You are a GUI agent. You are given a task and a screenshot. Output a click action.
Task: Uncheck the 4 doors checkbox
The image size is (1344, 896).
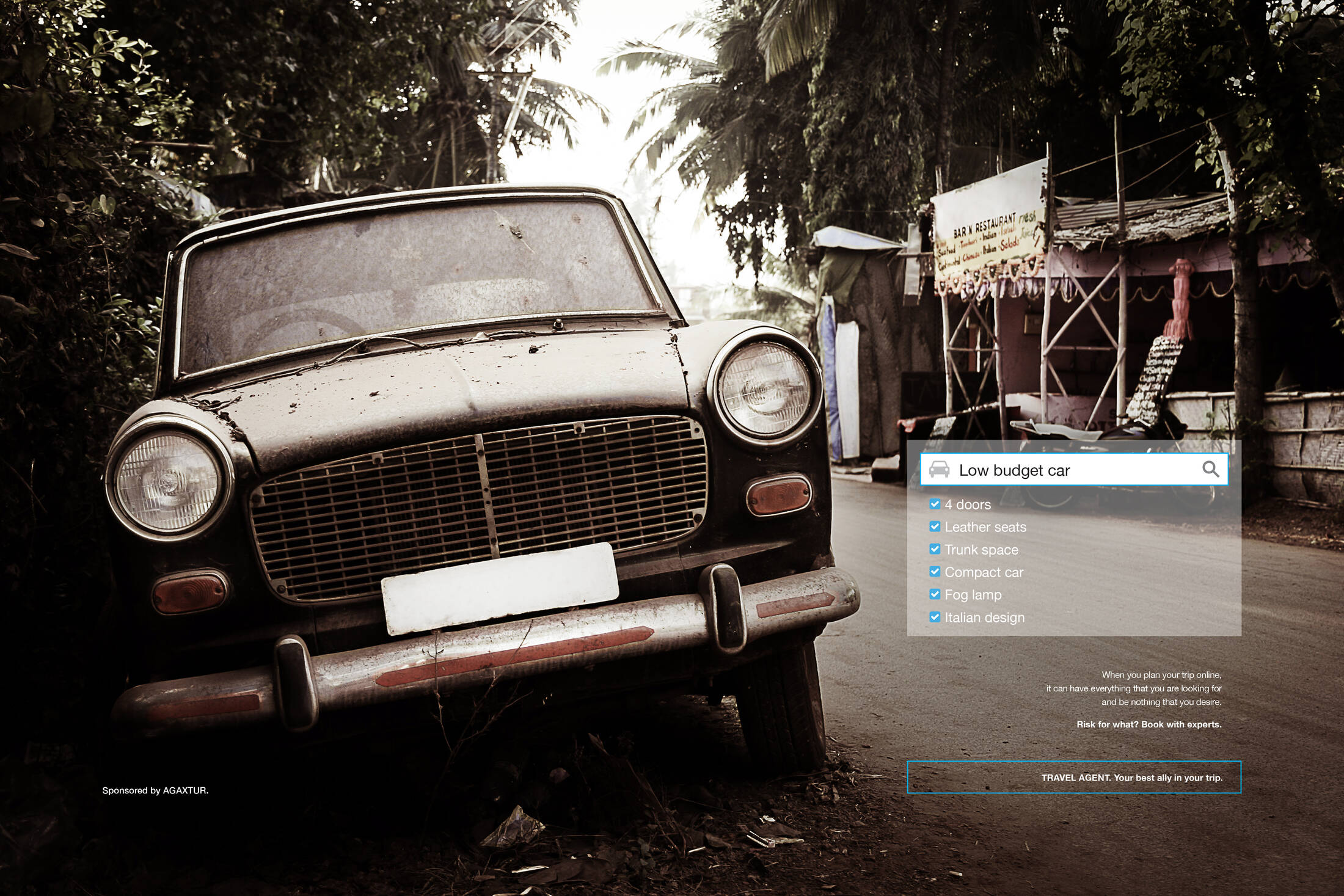[x=935, y=504]
